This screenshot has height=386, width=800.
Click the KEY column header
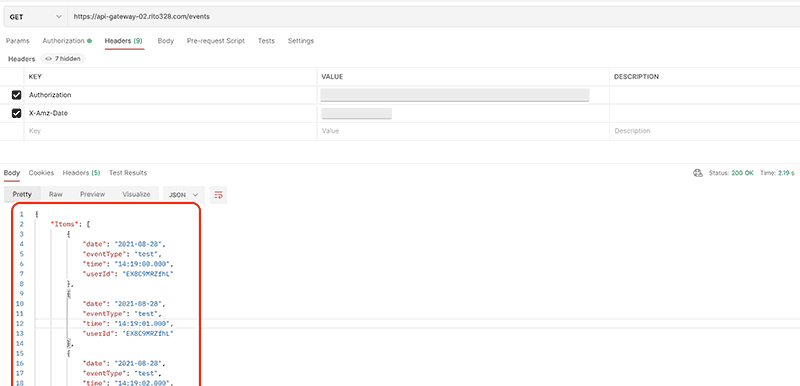(35, 76)
